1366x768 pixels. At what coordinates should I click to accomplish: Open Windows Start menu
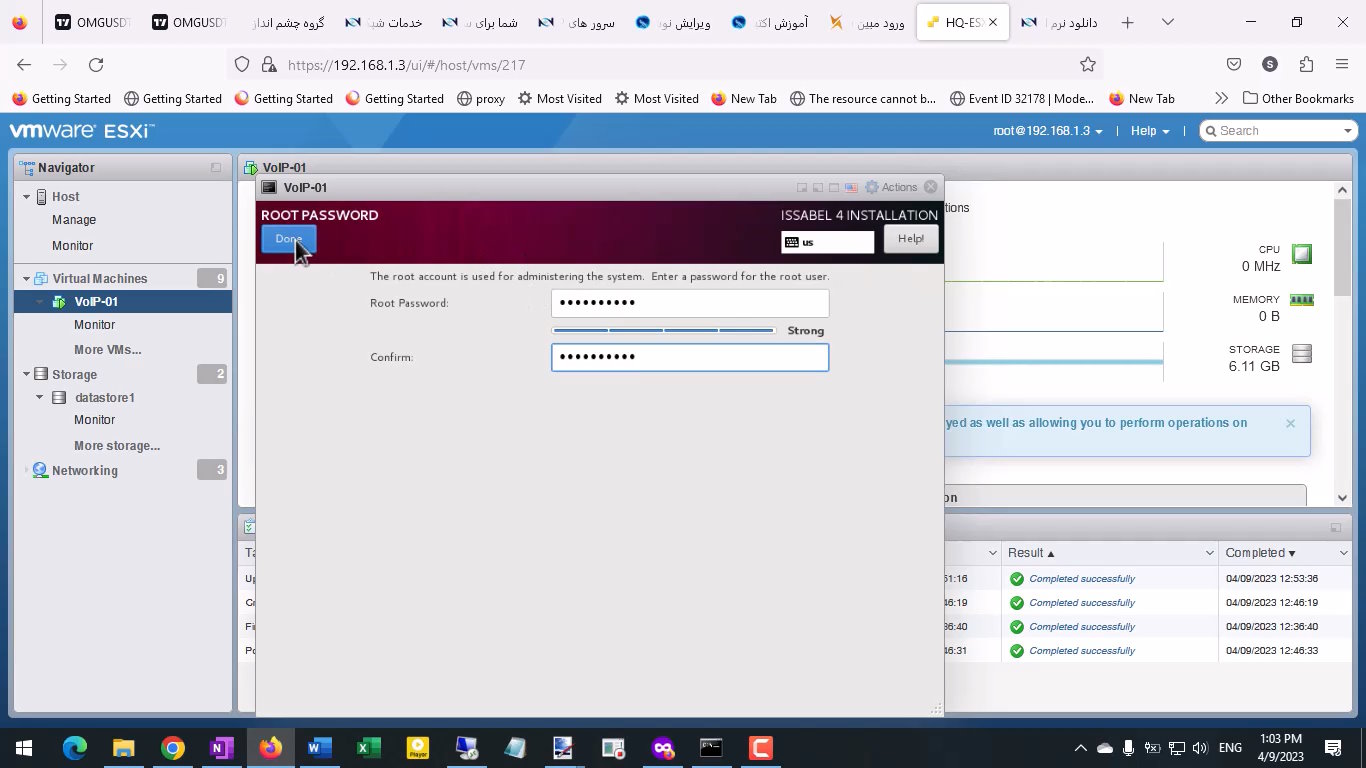(x=24, y=748)
